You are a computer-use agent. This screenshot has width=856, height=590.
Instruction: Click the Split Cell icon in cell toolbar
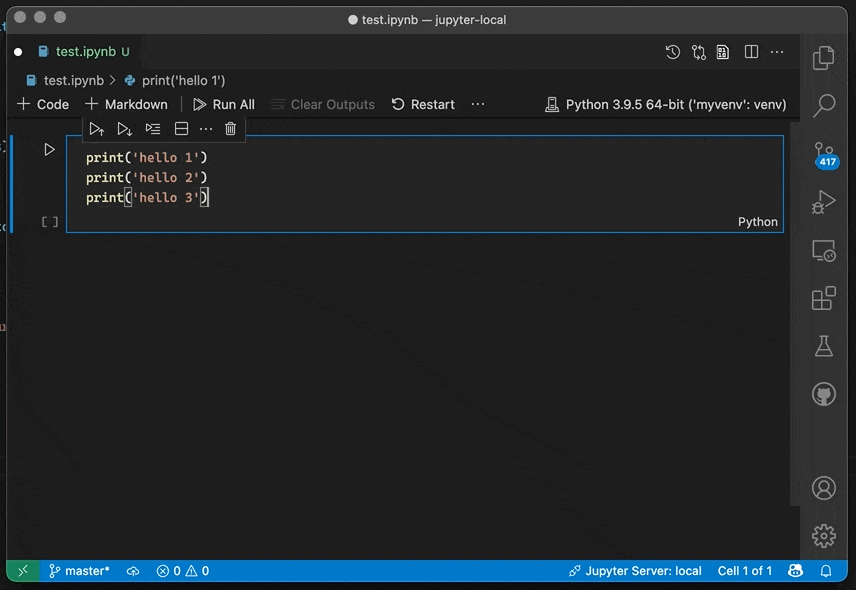[x=181, y=129]
